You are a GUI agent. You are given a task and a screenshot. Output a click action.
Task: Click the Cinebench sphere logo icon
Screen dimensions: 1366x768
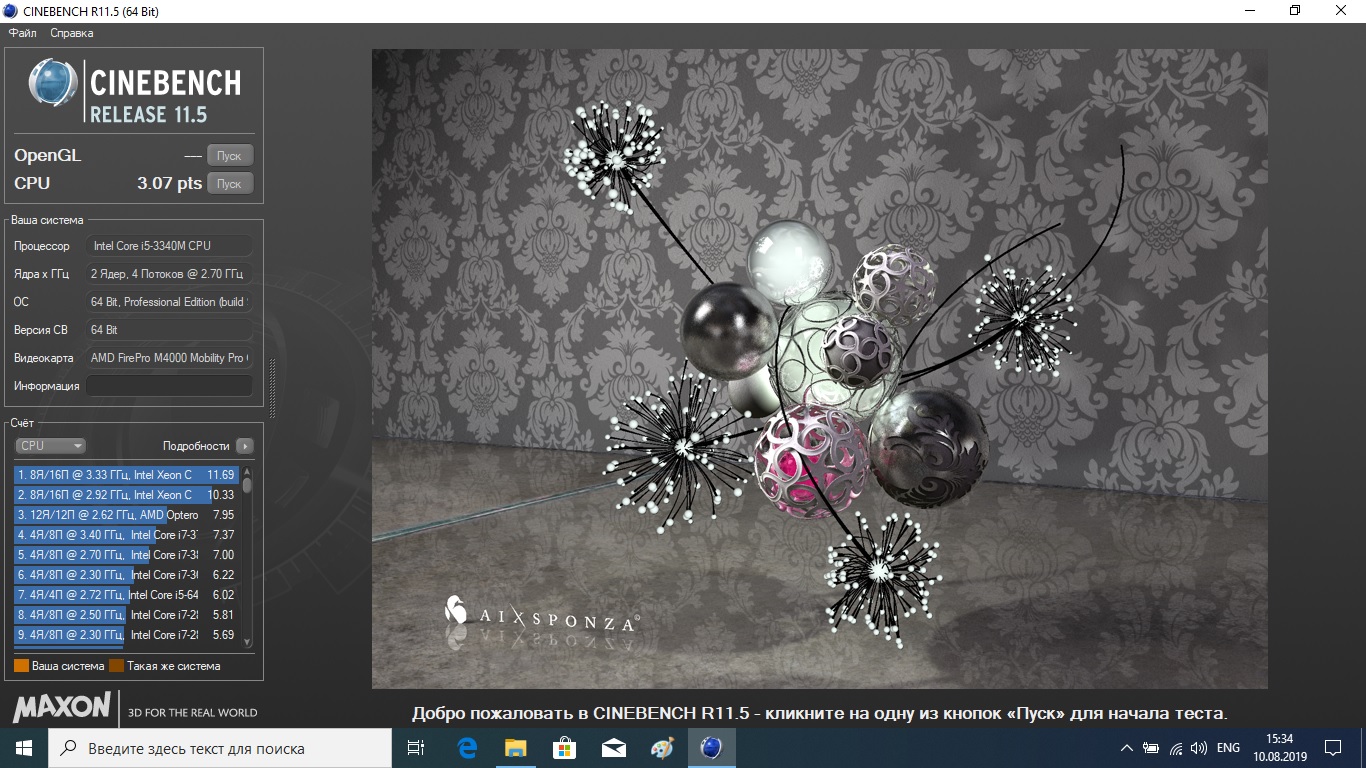(x=53, y=82)
